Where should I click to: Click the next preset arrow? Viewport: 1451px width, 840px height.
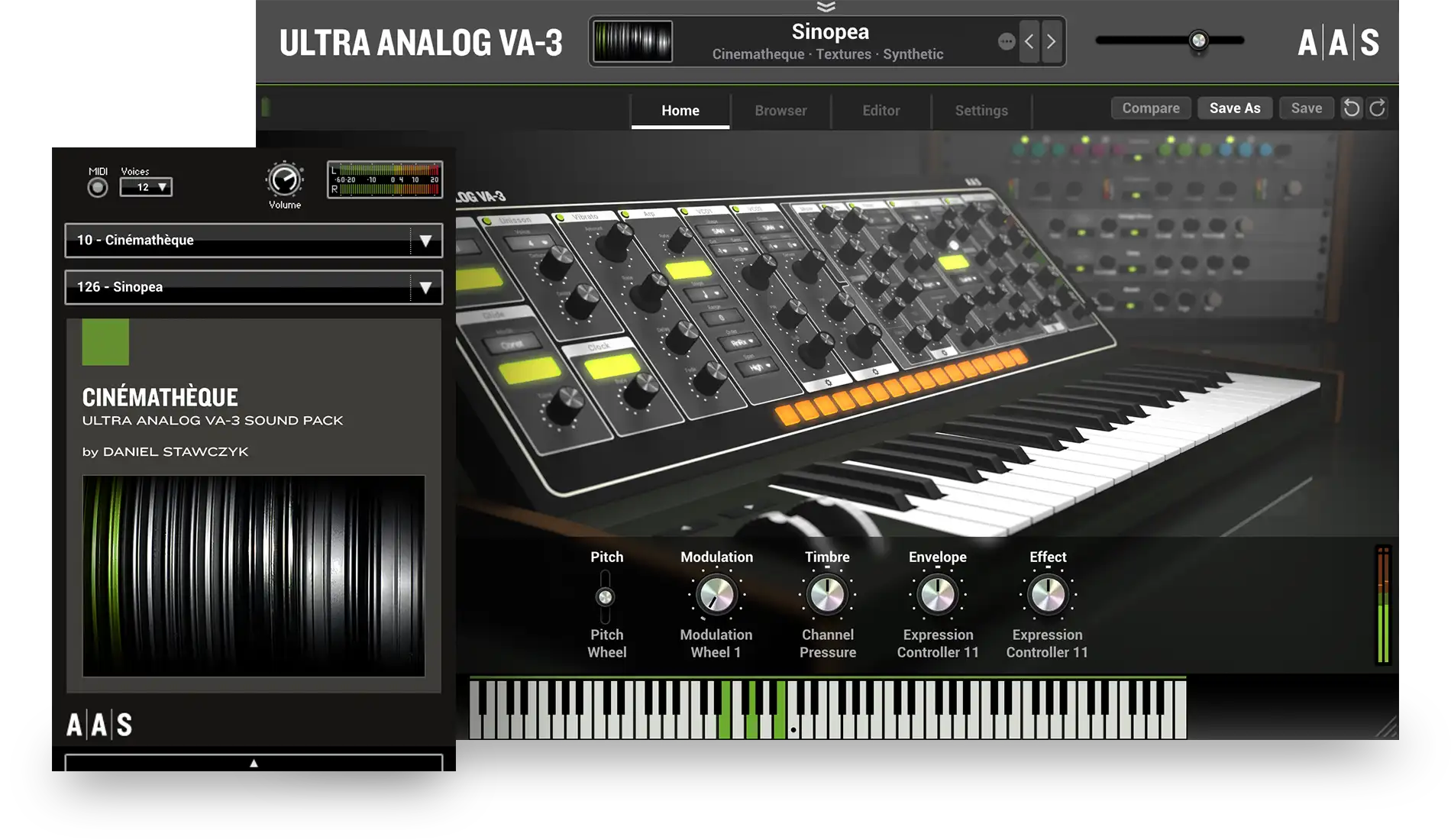1052,41
